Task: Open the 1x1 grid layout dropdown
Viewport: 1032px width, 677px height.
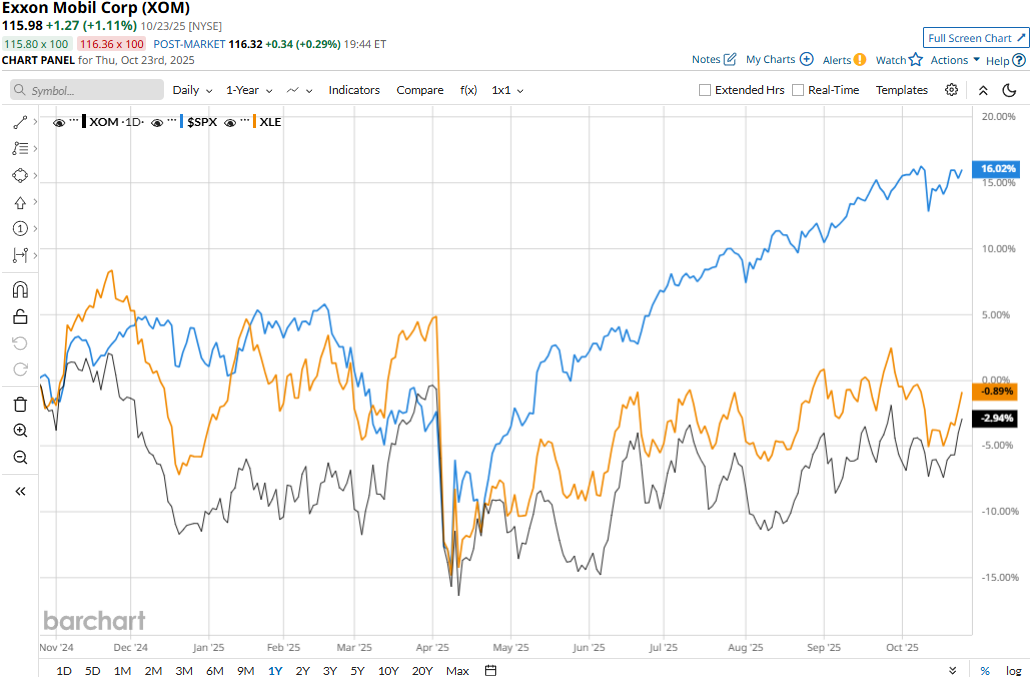Action: (x=507, y=90)
